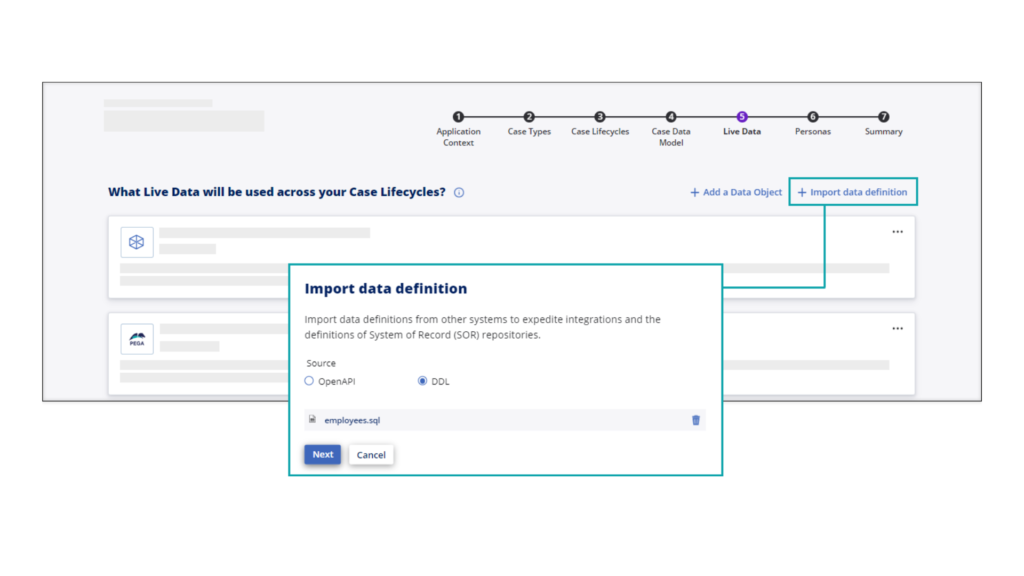This screenshot has width=1024, height=576.
Task: Click the Add a Data Object link
Action: [x=736, y=192]
